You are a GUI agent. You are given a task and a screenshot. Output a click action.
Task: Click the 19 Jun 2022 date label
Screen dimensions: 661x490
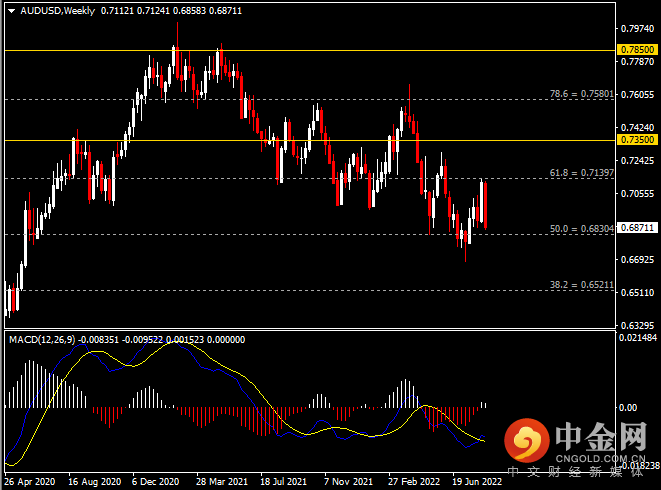477,482
